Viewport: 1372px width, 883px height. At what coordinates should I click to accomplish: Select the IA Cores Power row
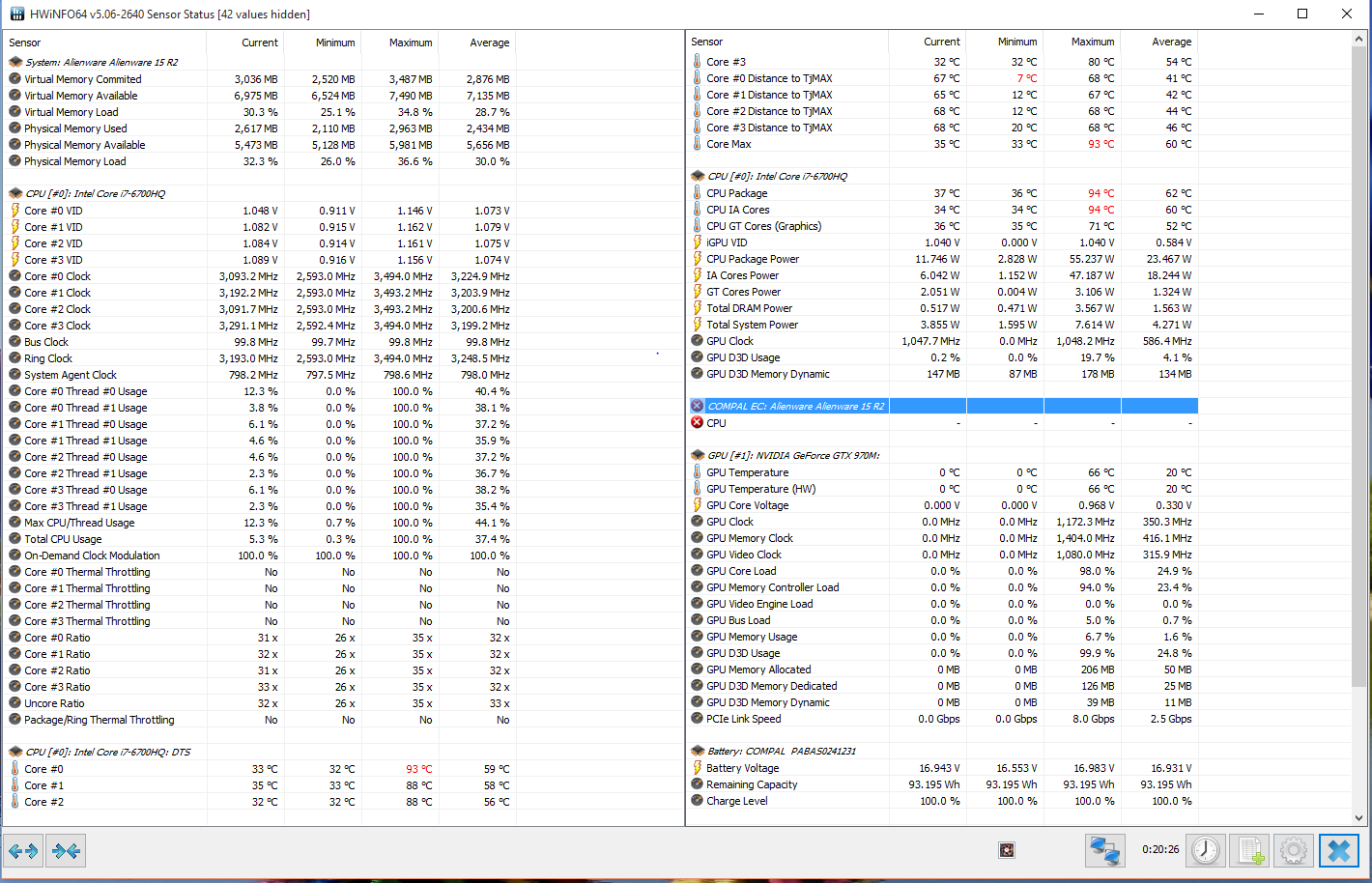pos(944,275)
